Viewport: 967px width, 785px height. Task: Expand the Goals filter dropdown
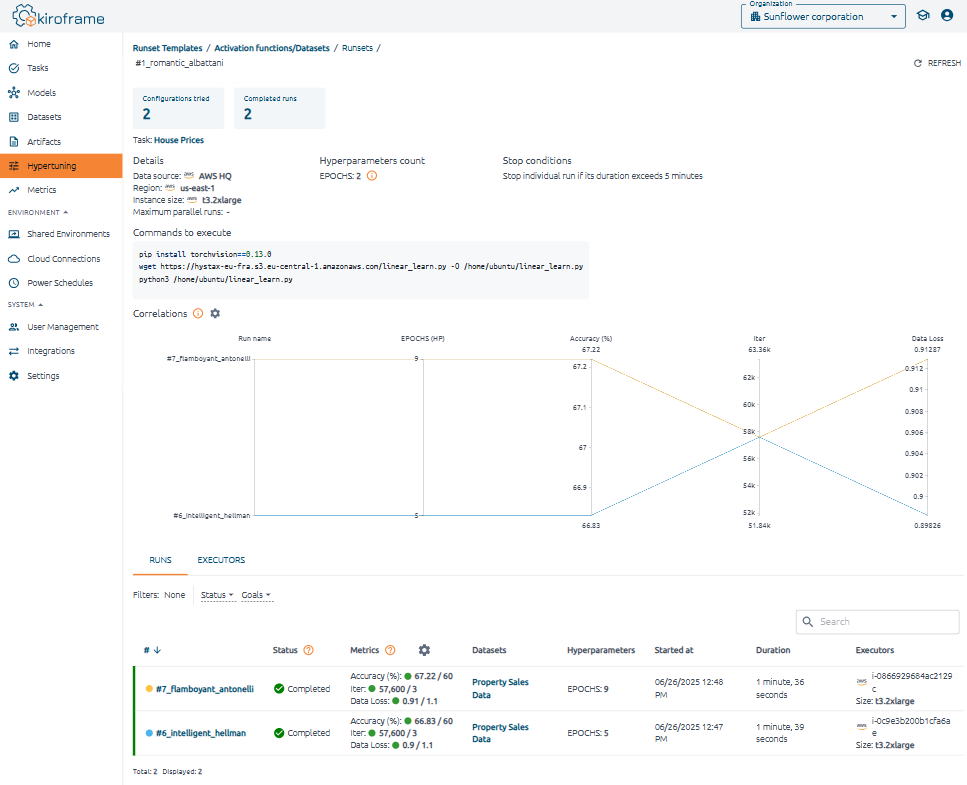click(256, 595)
